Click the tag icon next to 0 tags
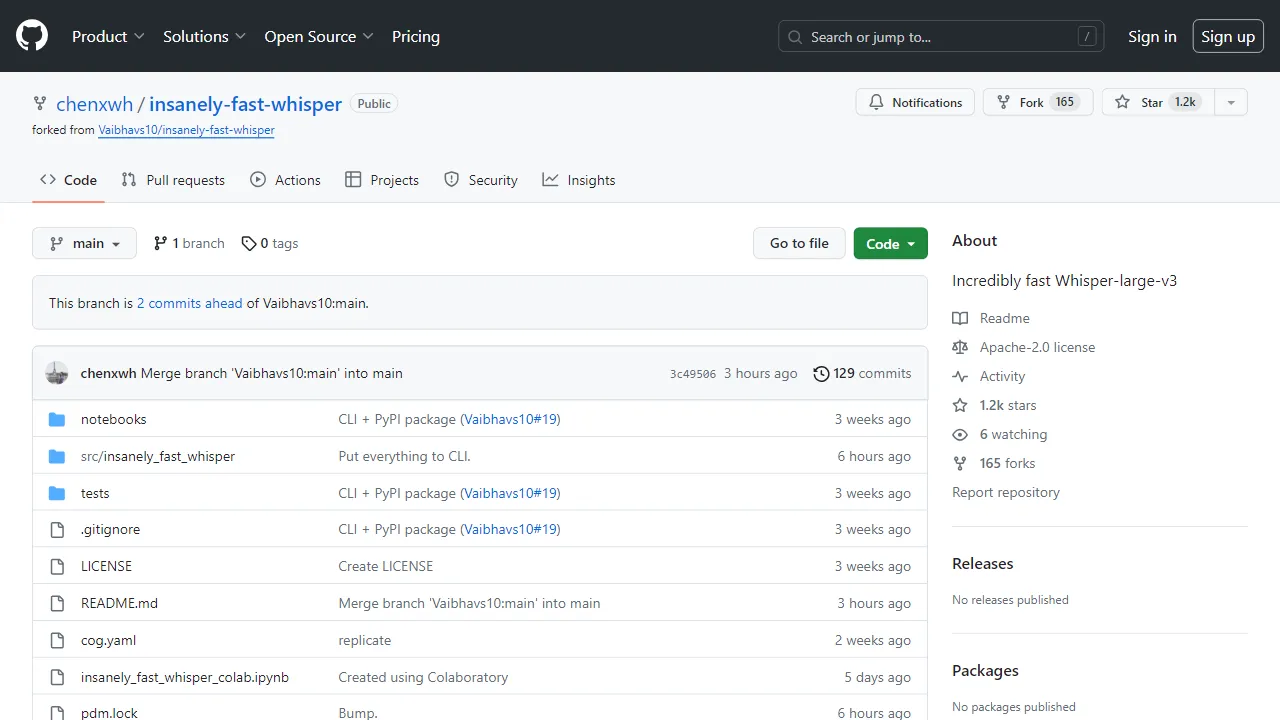Viewport: 1280px width, 720px height. pyautogui.click(x=249, y=243)
